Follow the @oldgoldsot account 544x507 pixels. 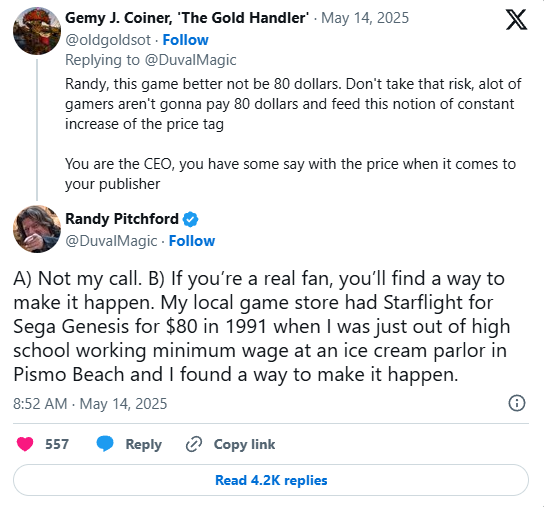[x=186, y=40]
